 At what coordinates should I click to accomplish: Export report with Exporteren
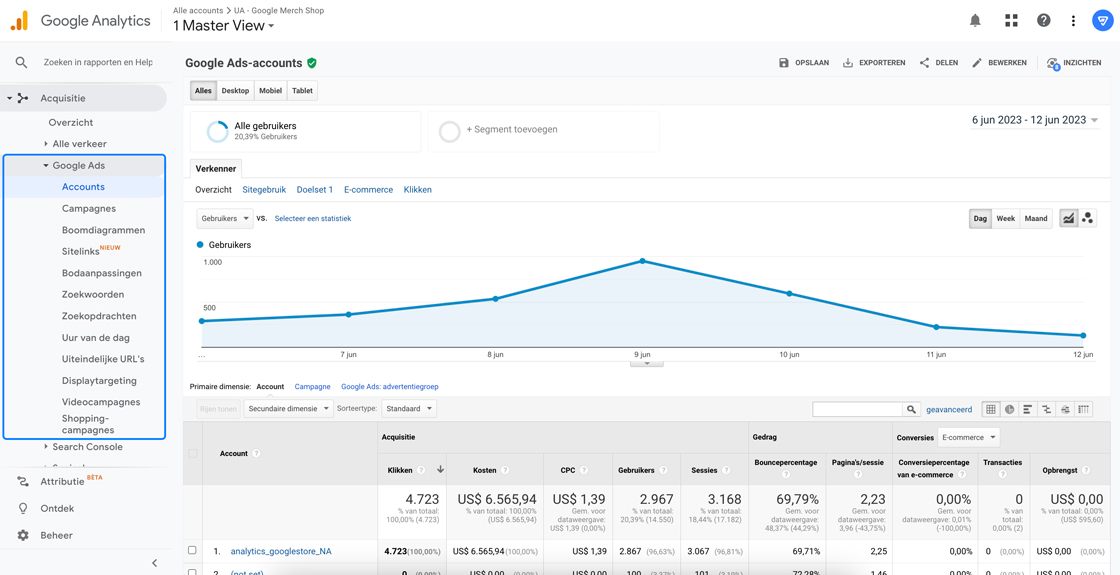point(874,63)
